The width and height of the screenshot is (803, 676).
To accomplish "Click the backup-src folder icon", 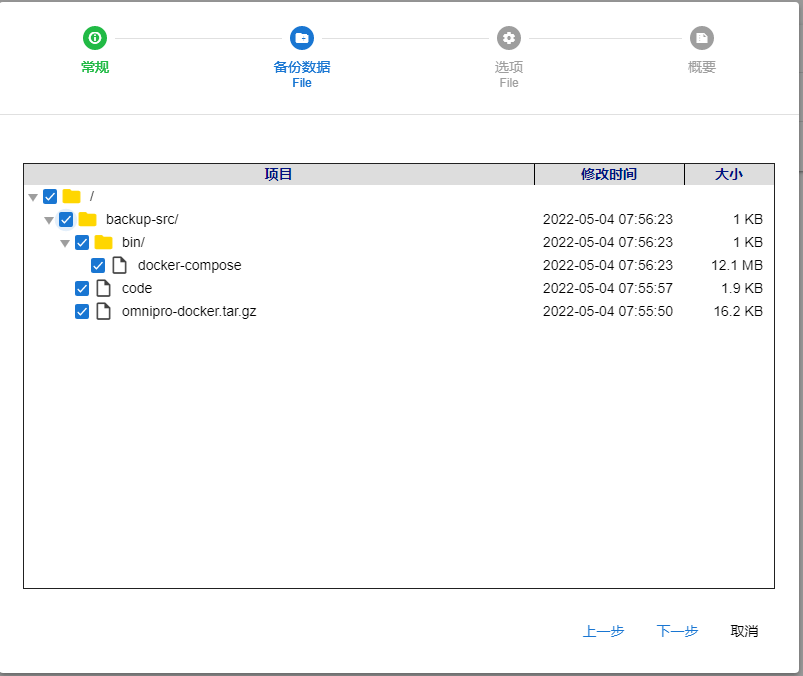I will tap(87, 219).
